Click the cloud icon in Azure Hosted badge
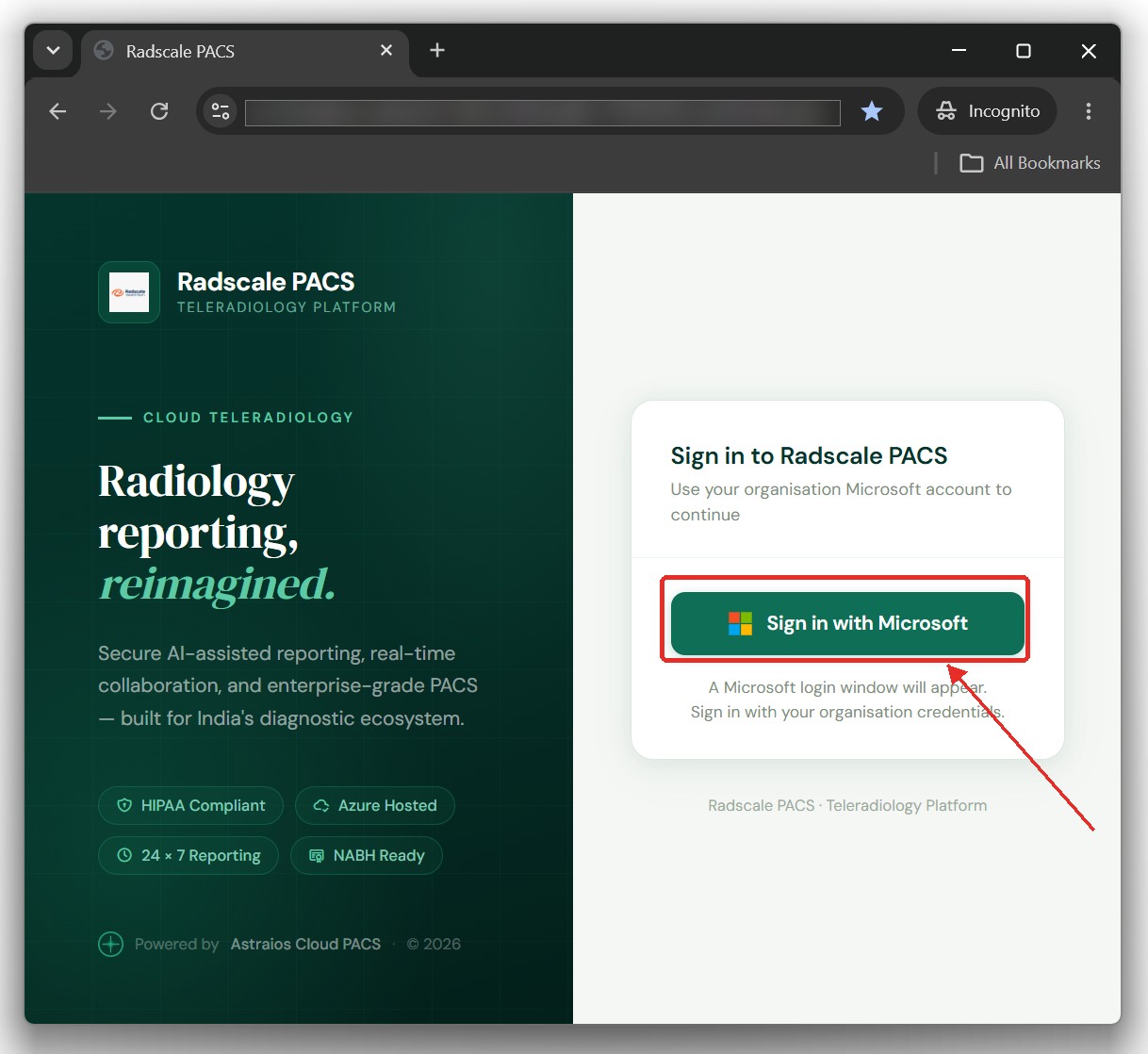The width and height of the screenshot is (1148, 1054). tap(320, 805)
